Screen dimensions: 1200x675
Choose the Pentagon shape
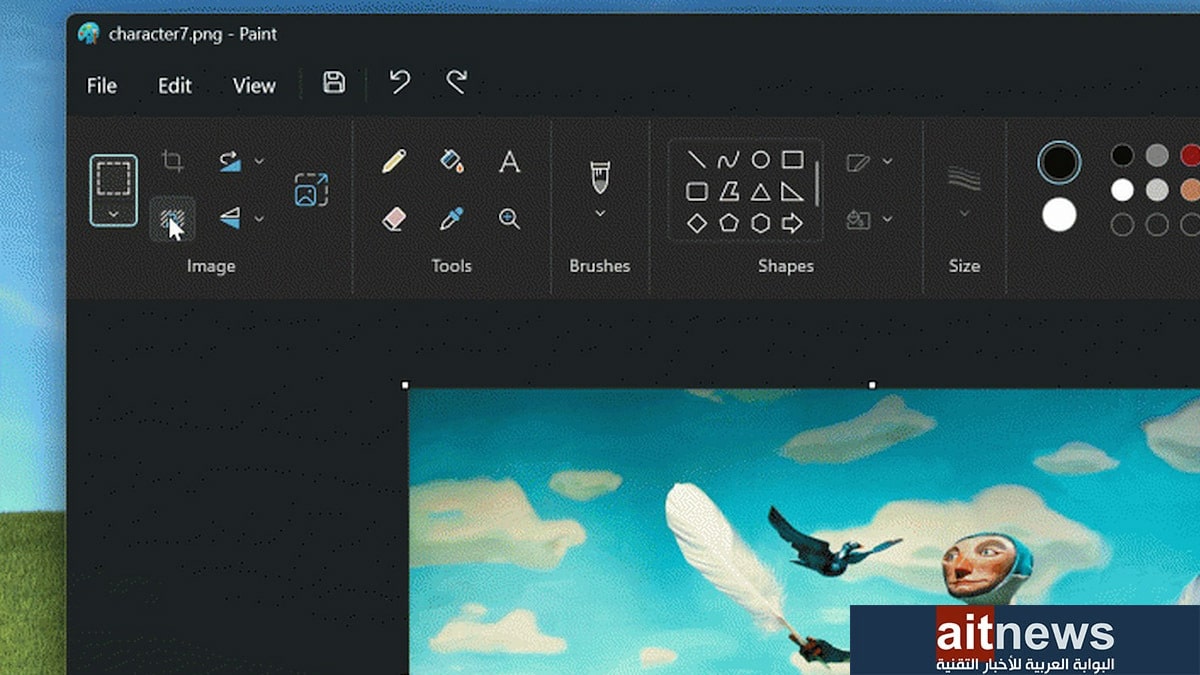coord(728,223)
